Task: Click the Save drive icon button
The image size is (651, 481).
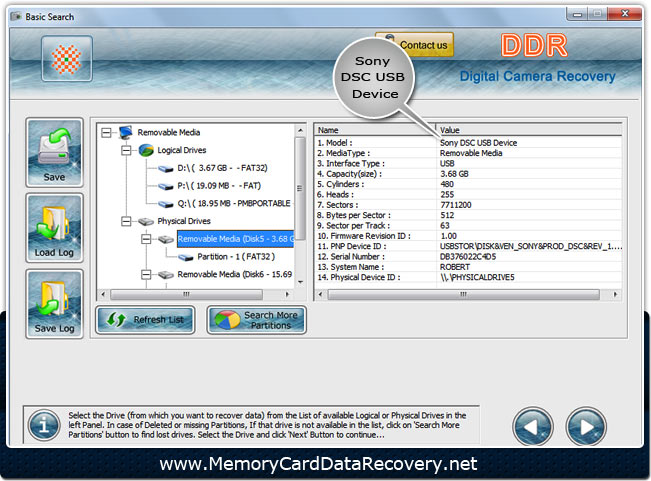Action: (x=54, y=152)
